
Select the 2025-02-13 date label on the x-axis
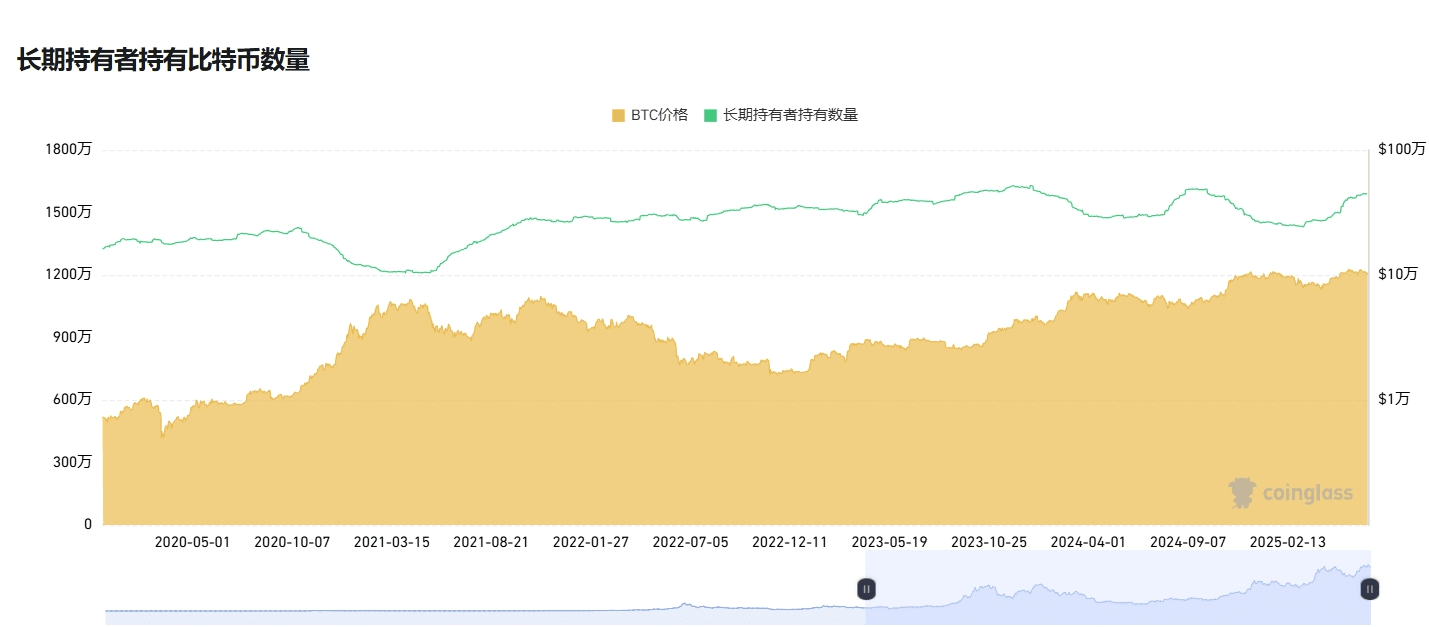(x=1288, y=542)
